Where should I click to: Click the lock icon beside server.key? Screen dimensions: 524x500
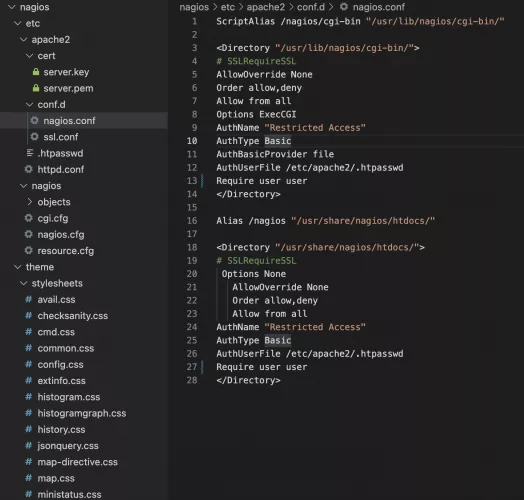[36, 72]
